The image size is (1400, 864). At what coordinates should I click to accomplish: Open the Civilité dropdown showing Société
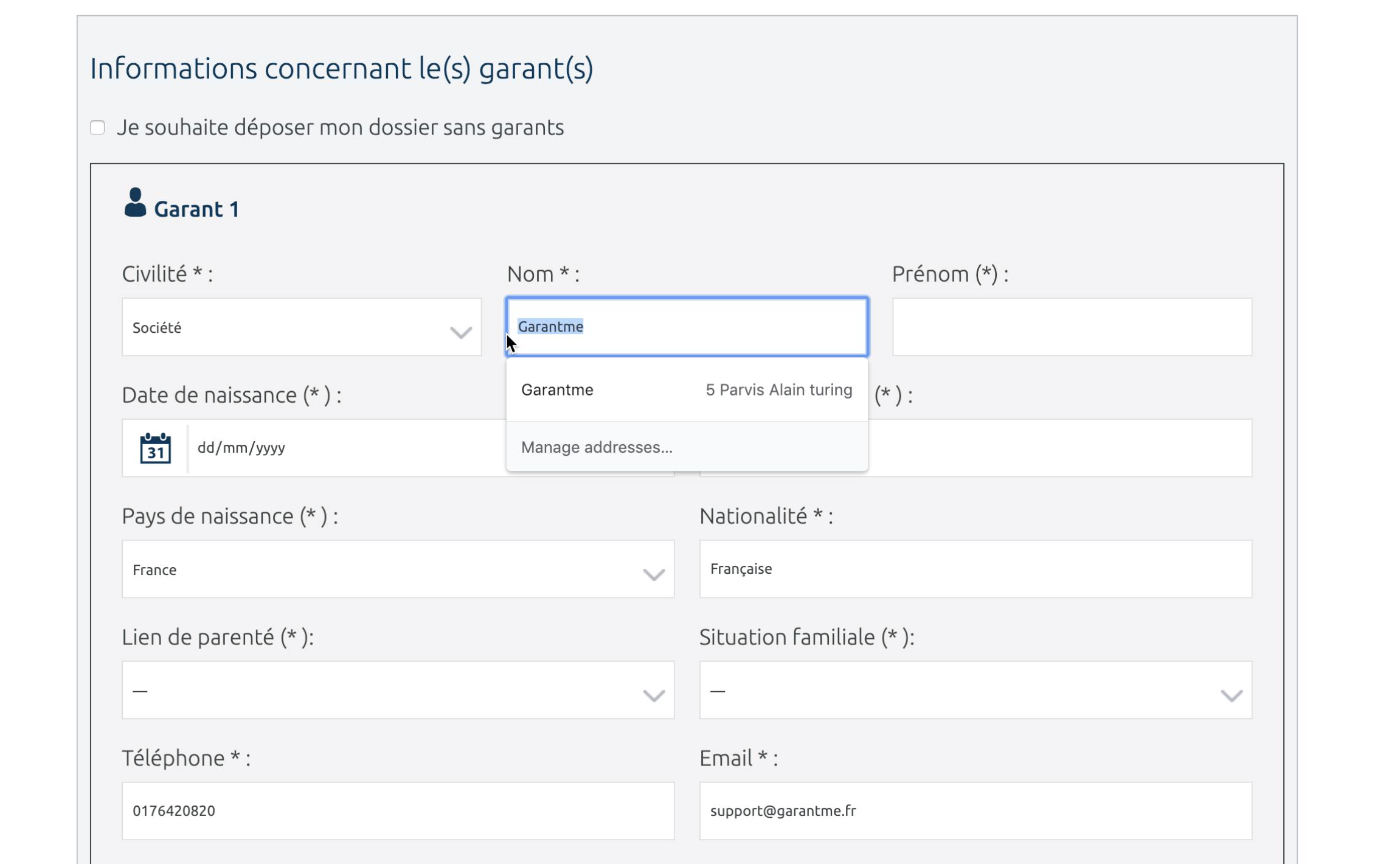click(302, 327)
